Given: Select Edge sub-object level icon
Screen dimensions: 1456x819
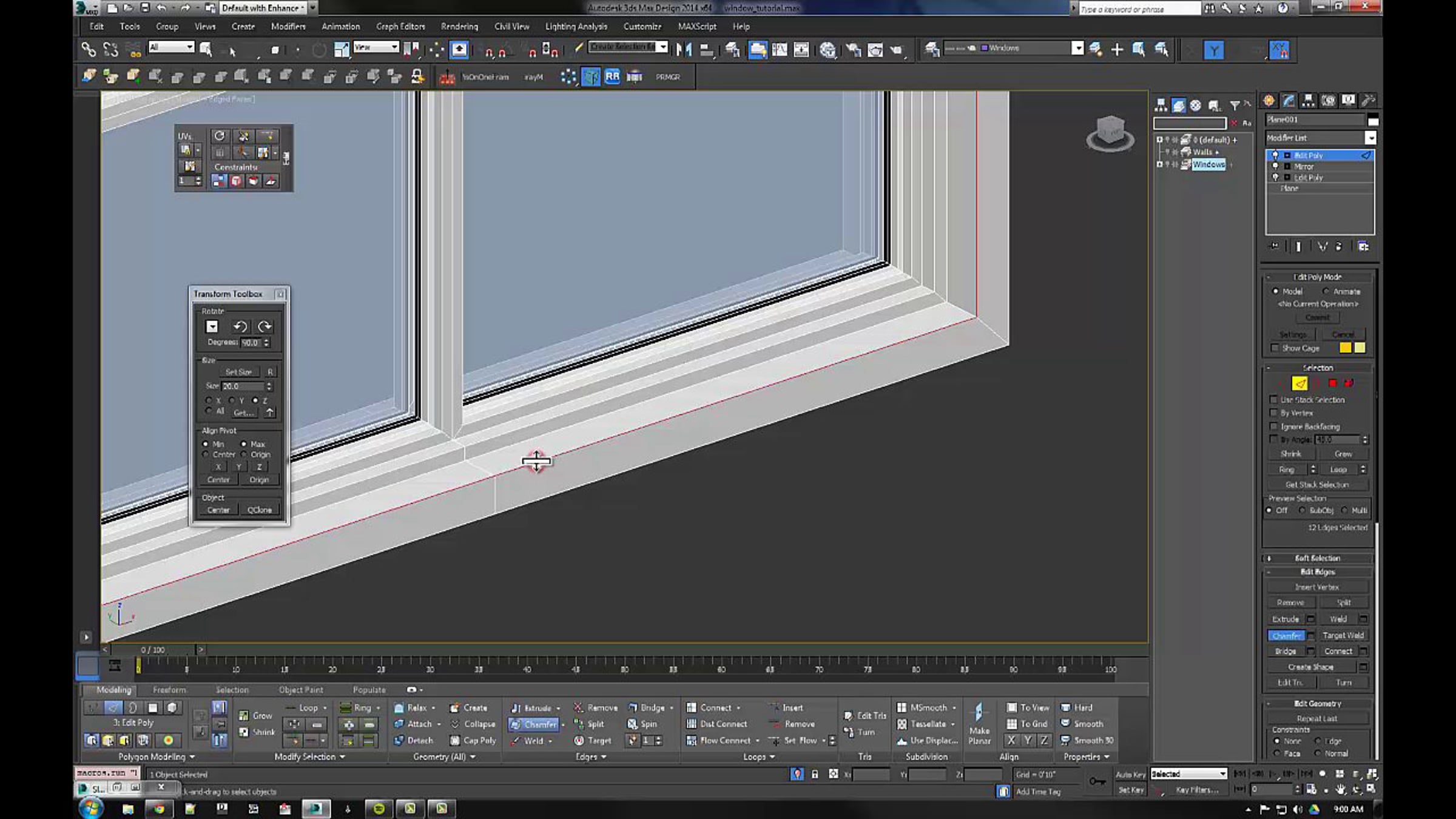Looking at the screenshot, I should point(1299,383).
